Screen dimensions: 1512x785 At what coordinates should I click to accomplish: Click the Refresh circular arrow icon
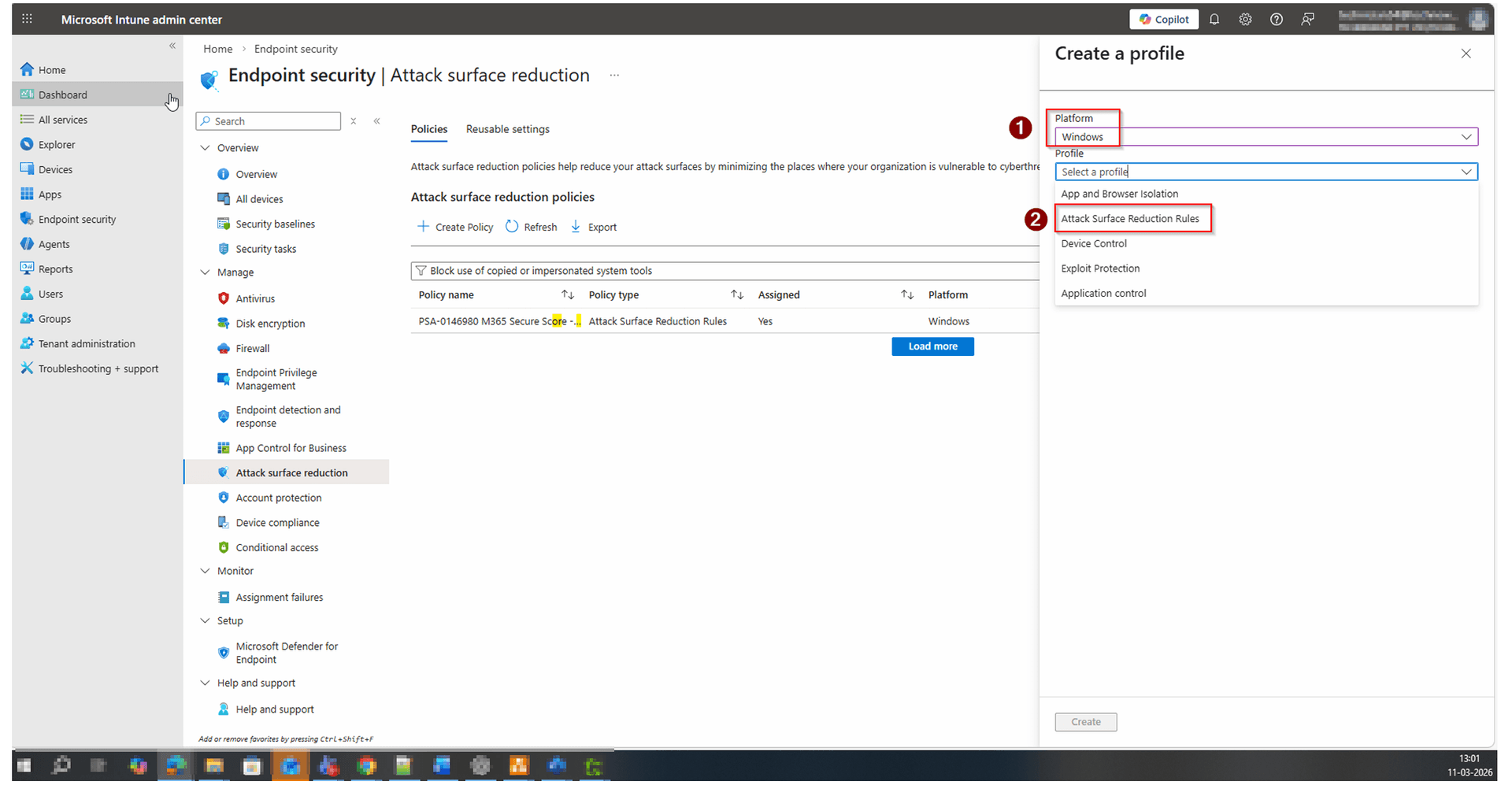(x=512, y=227)
